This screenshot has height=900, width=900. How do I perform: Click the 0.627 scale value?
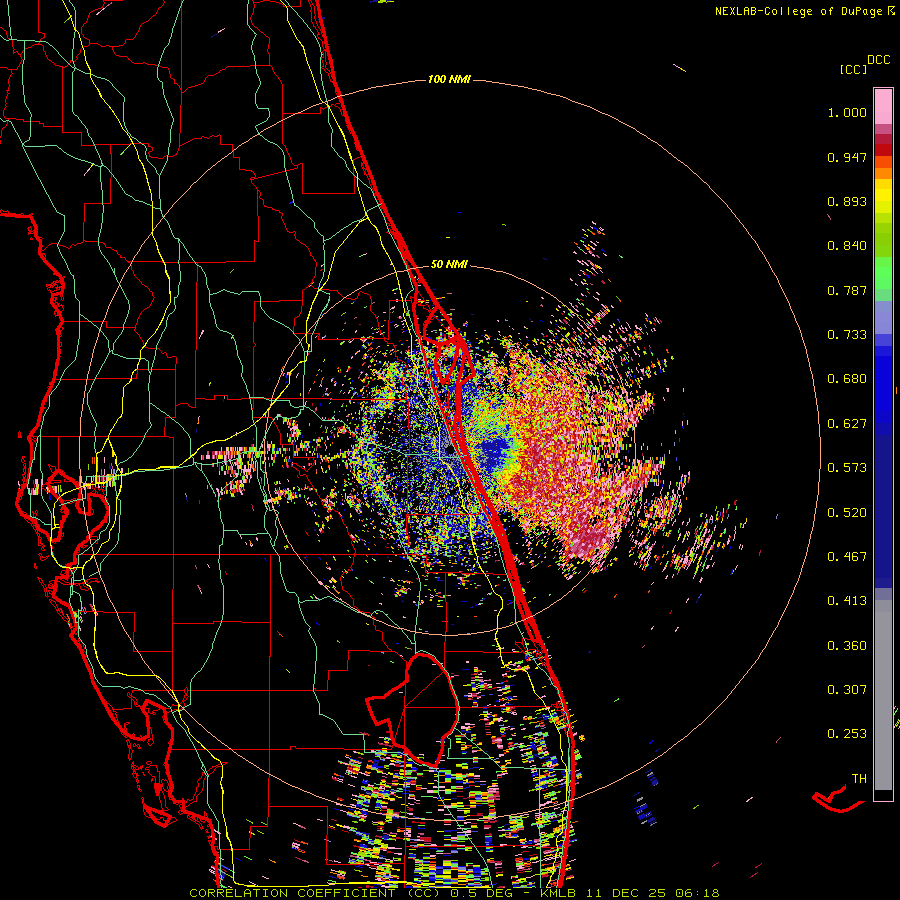847,424
